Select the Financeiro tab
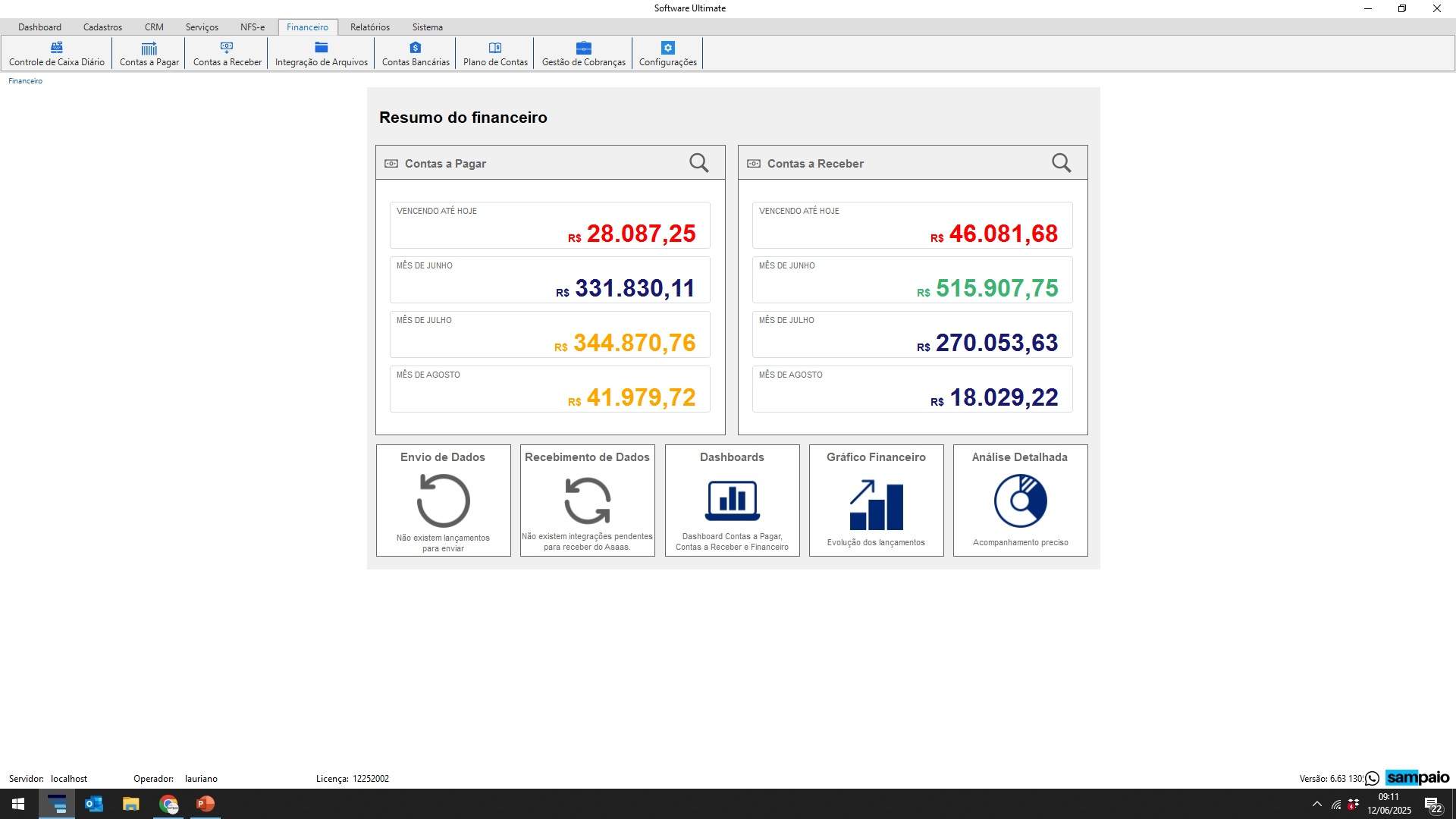This screenshot has width=1456, height=819. pos(307,27)
